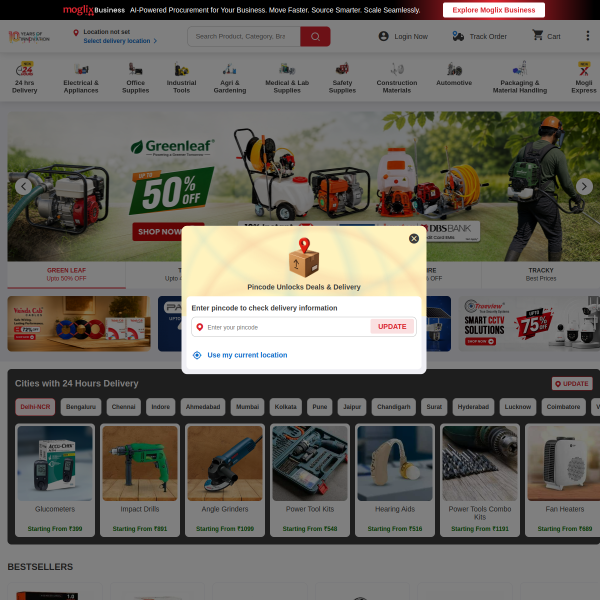The height and width of the screenshot is (600, 600).
Task: Expand Select delivery location chevron
Action: click(x=155, y=41)
